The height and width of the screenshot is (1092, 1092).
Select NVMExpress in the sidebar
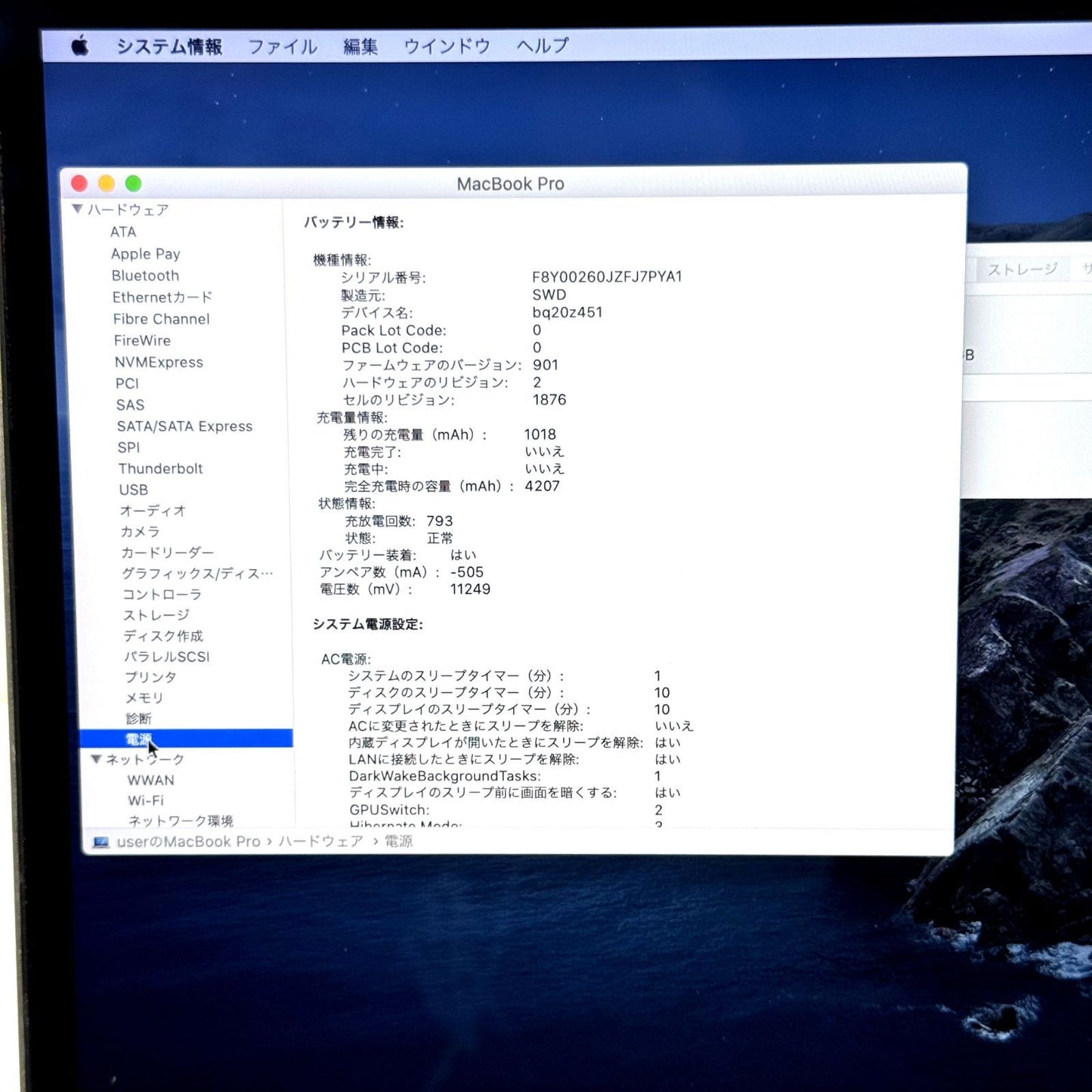(159, 362)
